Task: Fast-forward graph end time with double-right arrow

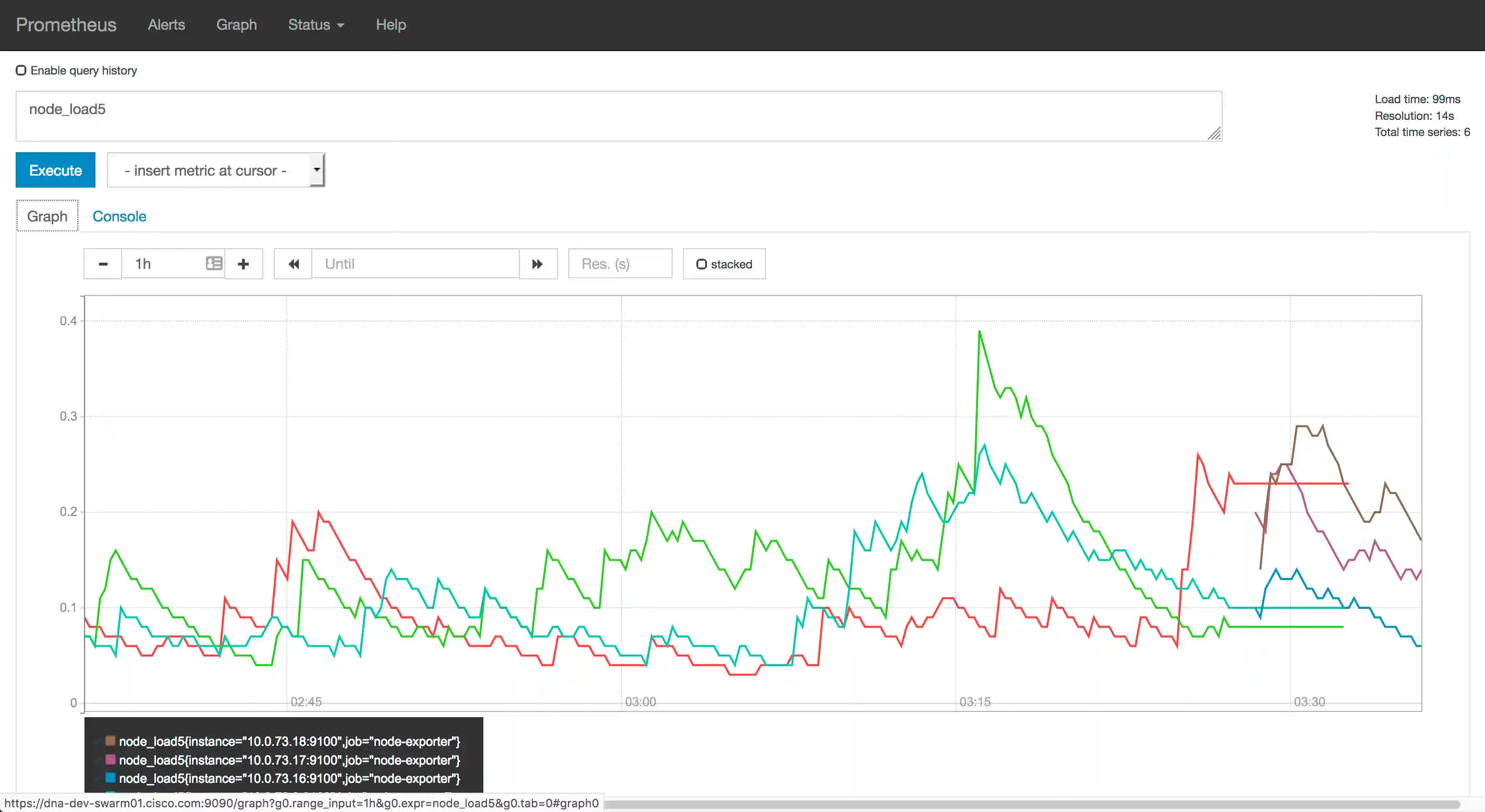Action: [x=537, y=264]
